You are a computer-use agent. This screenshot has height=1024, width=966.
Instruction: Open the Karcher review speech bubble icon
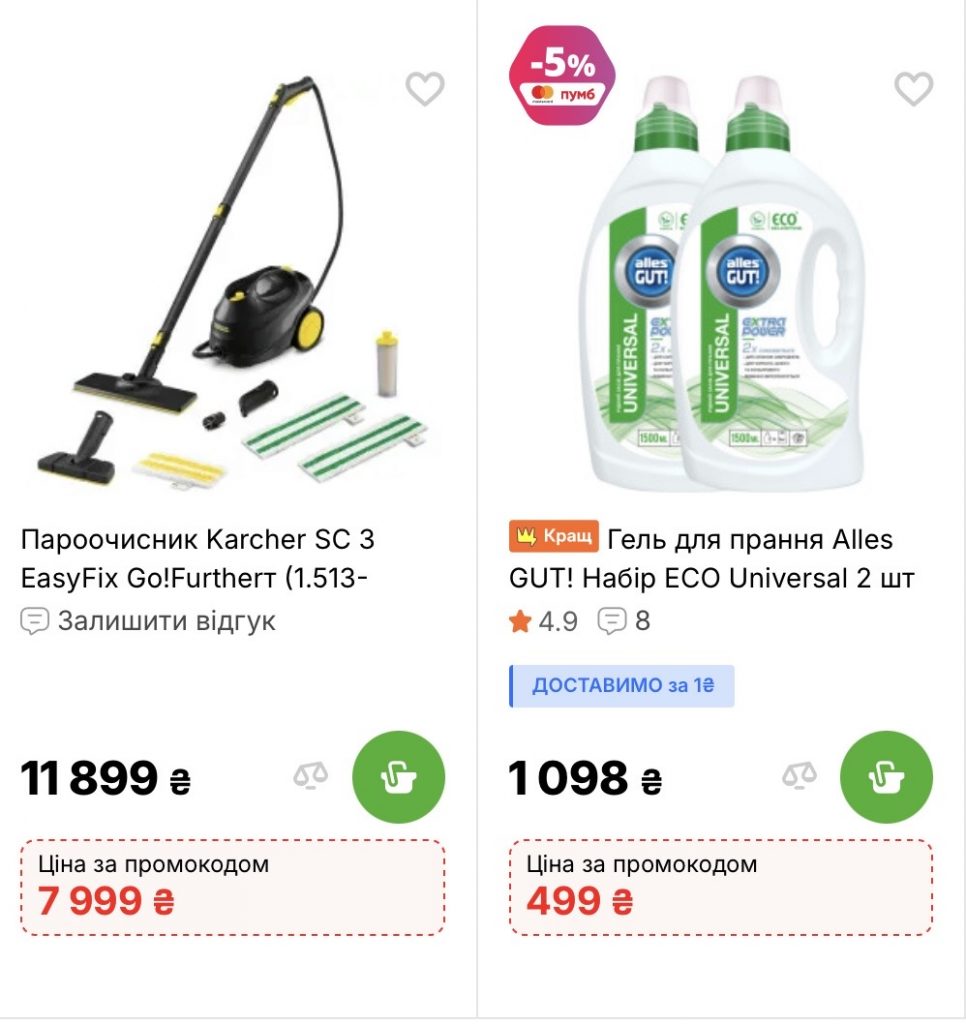coord(34,621)
